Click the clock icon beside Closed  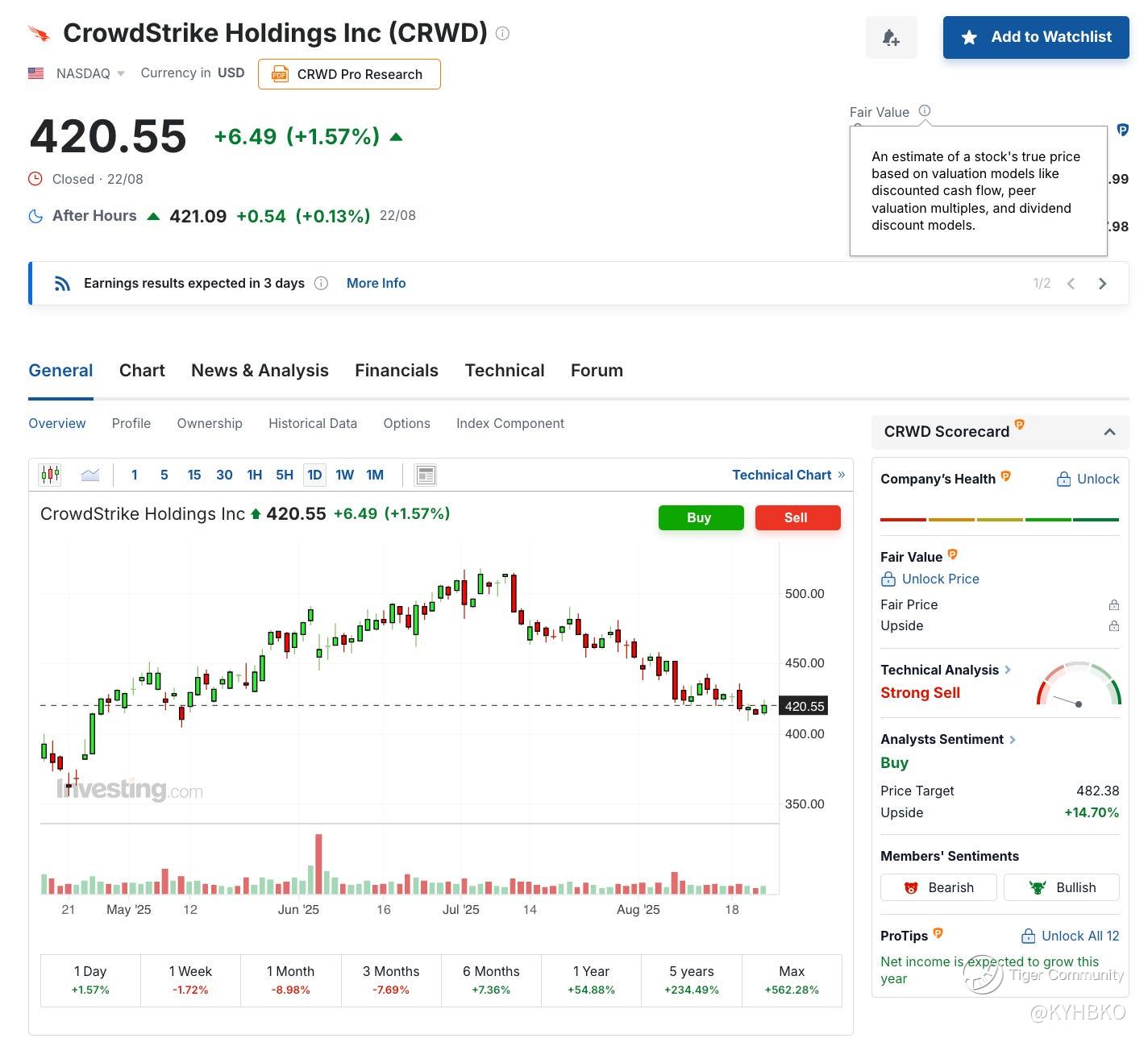pyautogui.click(x=35, y=179)
